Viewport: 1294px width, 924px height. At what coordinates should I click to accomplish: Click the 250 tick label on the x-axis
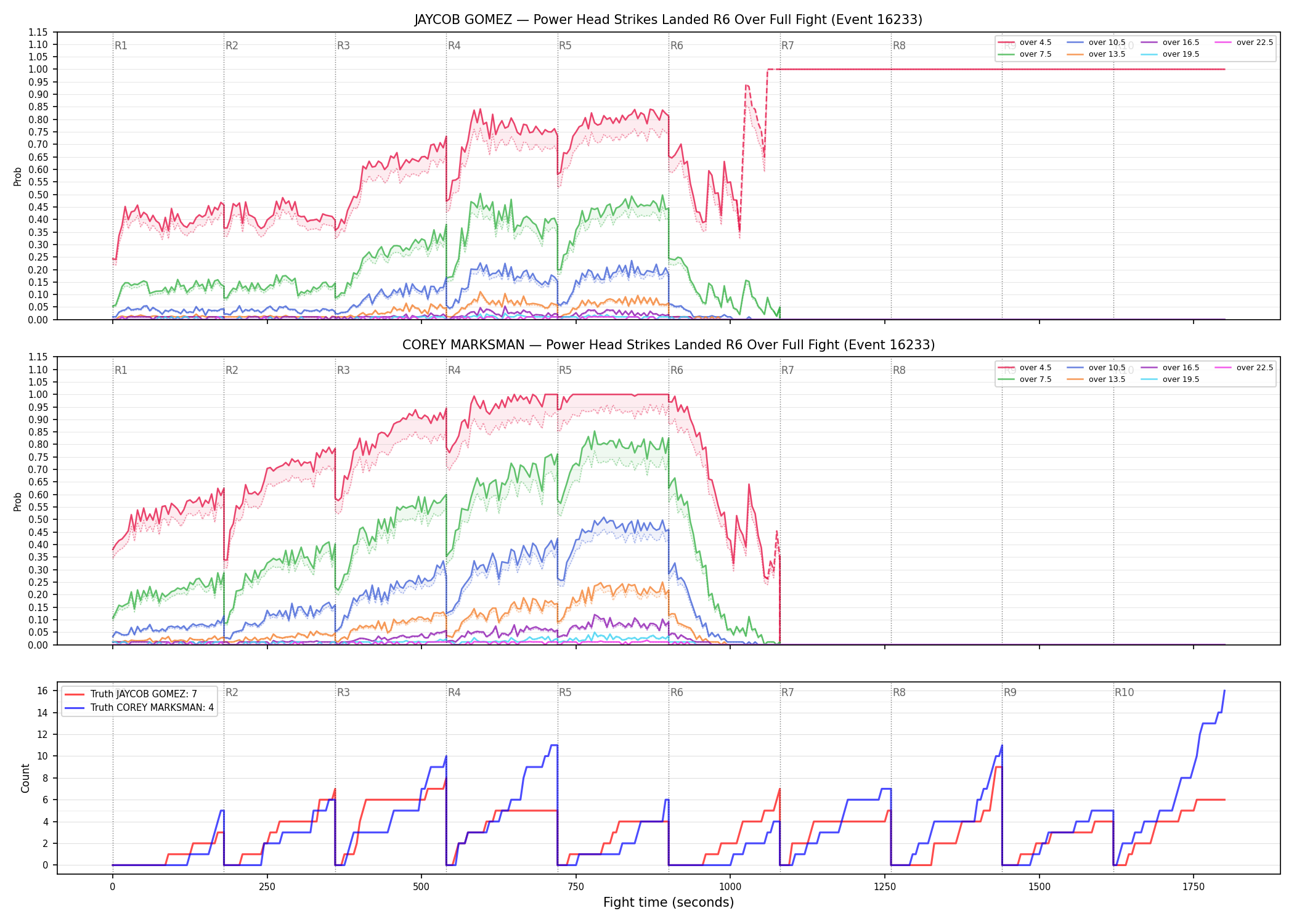coord(267,887)
